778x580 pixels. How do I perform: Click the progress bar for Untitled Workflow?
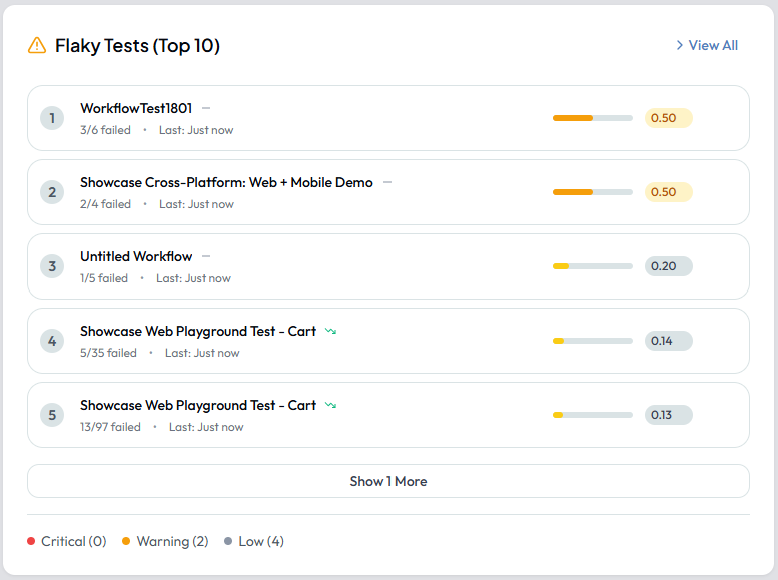tap(592, 266)
